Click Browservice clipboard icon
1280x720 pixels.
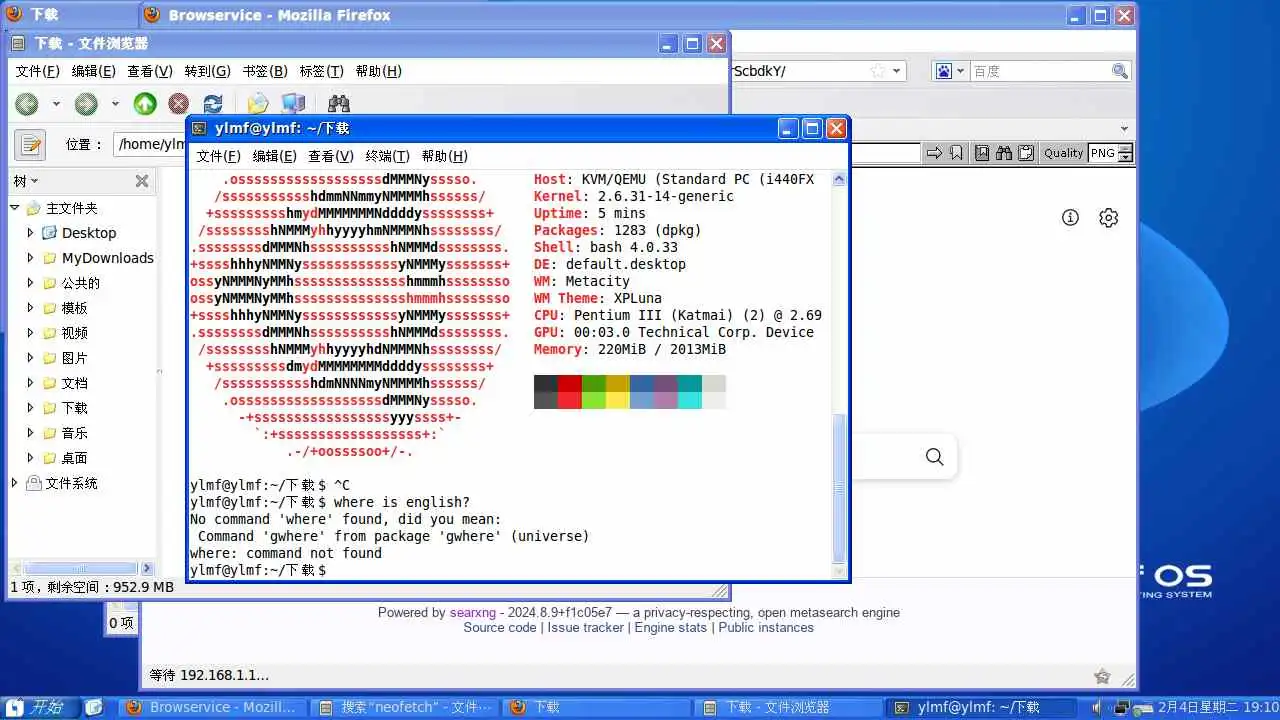(x=1026, y=153)
